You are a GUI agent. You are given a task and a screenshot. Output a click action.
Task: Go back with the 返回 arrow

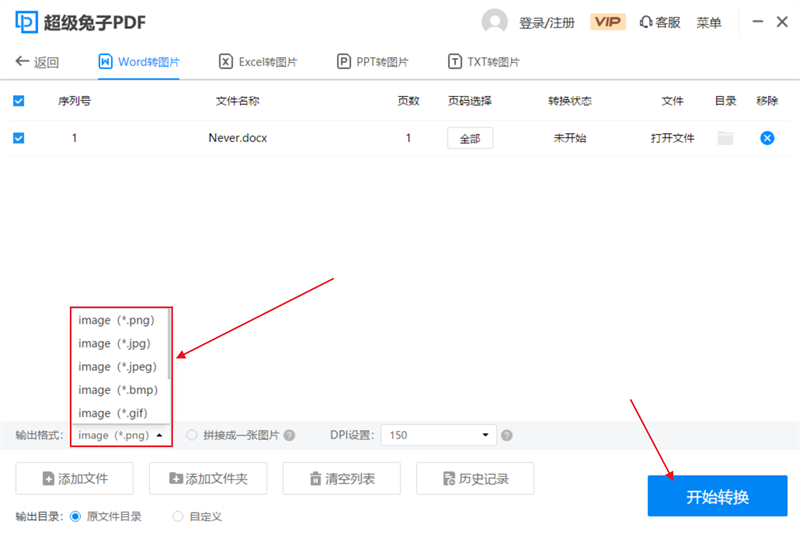[x=37, y=62]
